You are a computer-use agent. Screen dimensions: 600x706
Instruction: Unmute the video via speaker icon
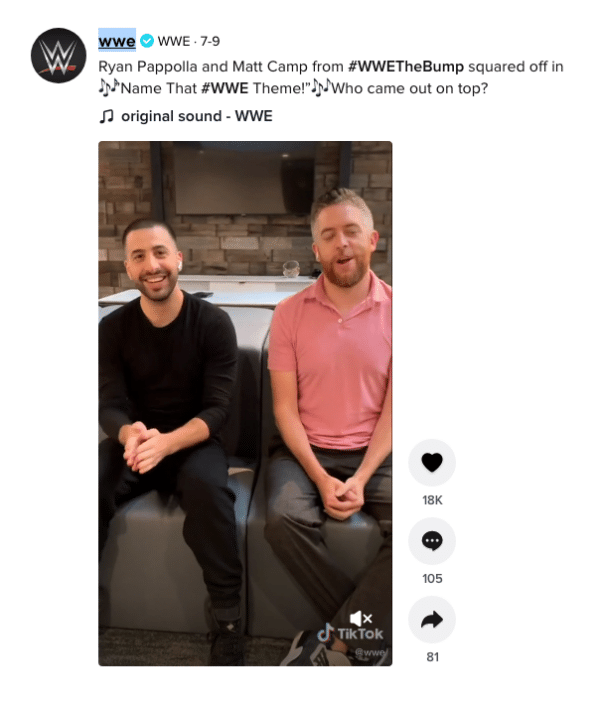point(361,619)
